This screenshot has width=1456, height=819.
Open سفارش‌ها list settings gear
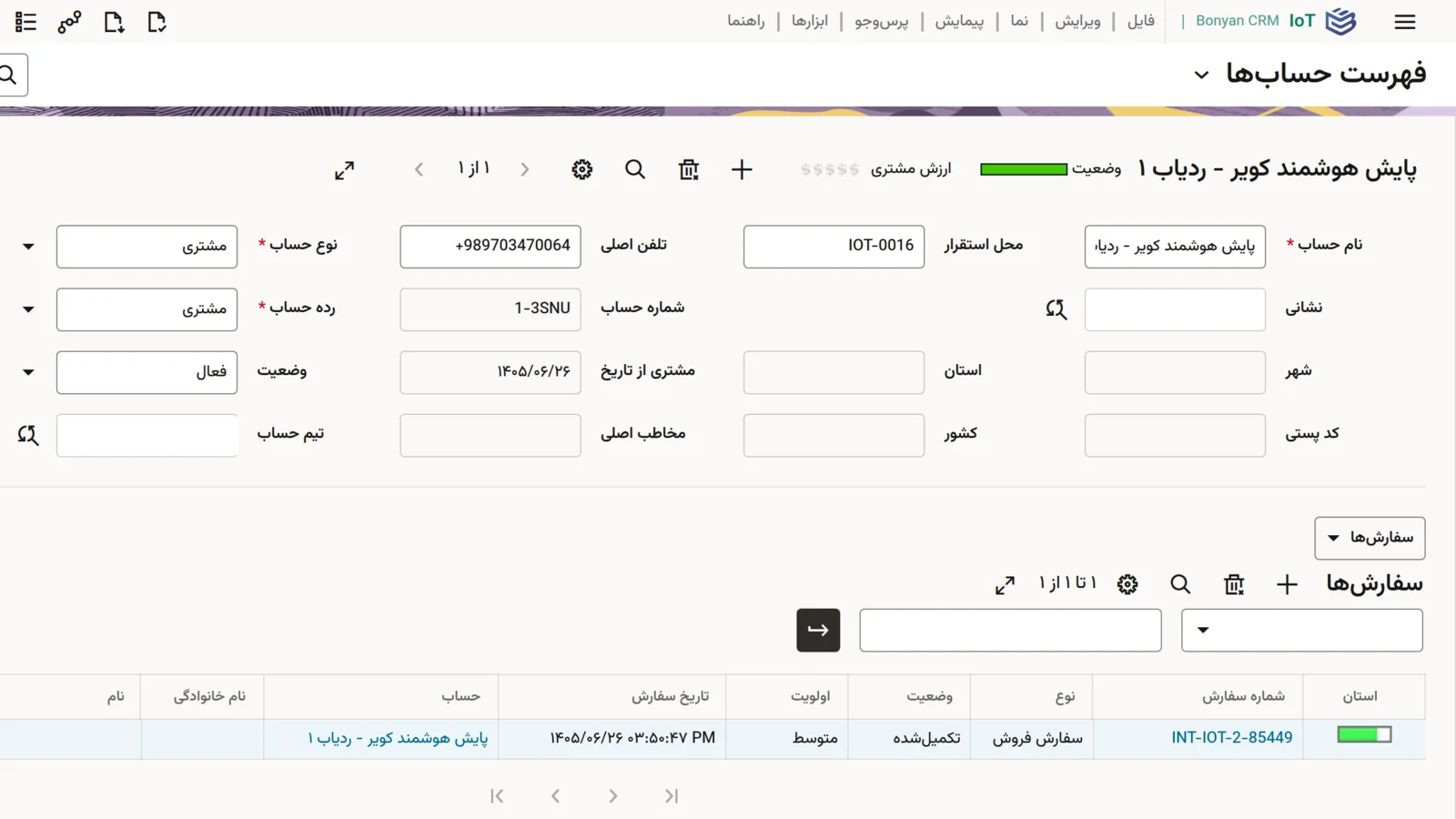pos(1127,584)
